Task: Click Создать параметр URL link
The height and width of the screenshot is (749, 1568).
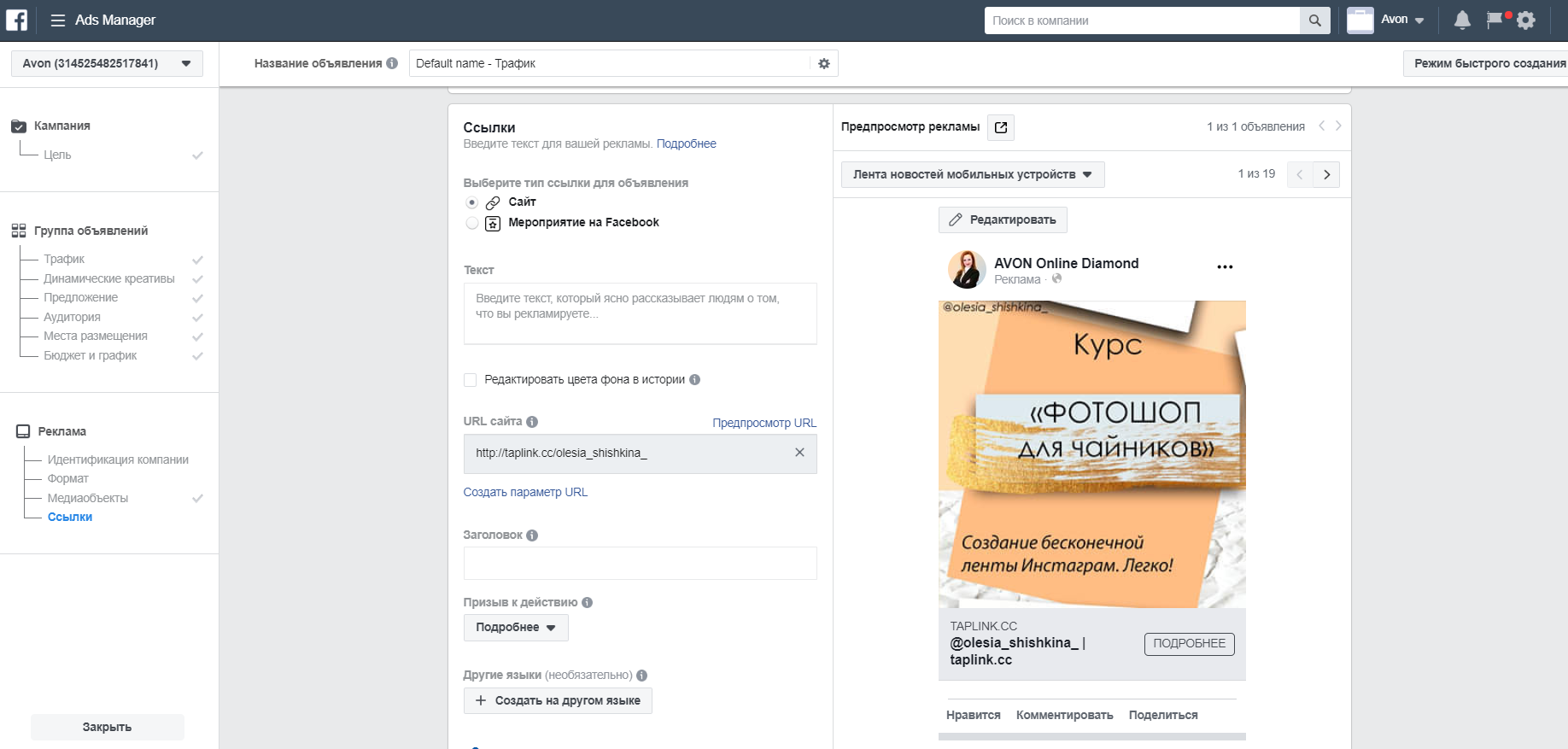Action: (525, 493)
